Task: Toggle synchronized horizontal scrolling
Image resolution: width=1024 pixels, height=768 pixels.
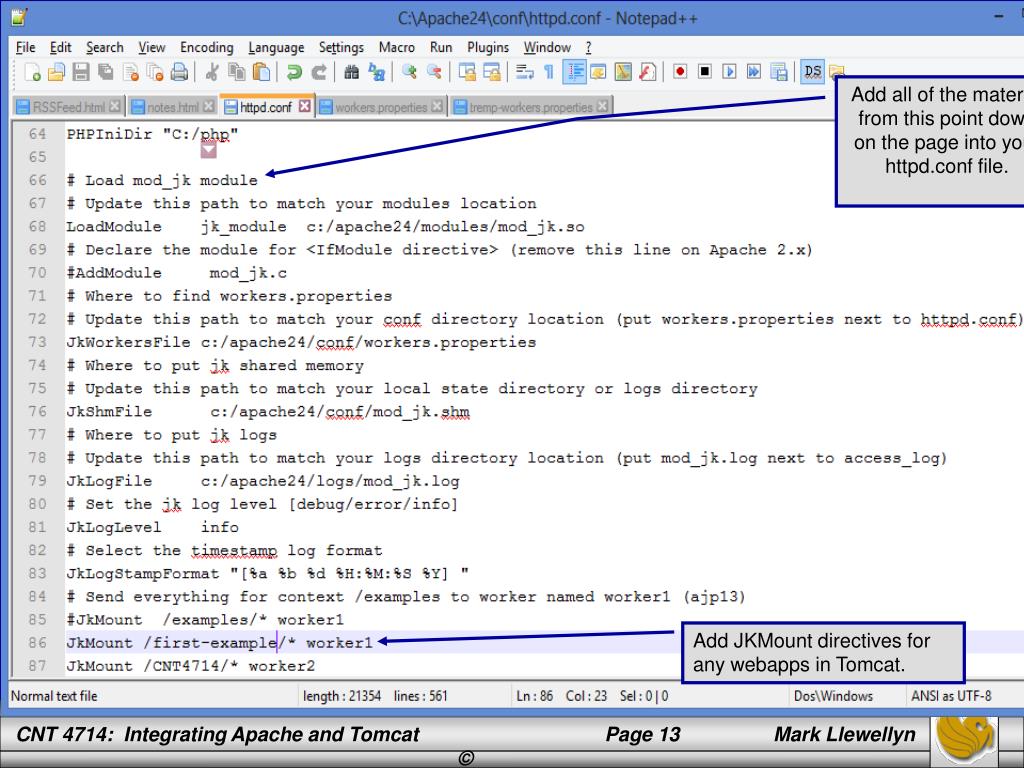Action: [492, 72]
